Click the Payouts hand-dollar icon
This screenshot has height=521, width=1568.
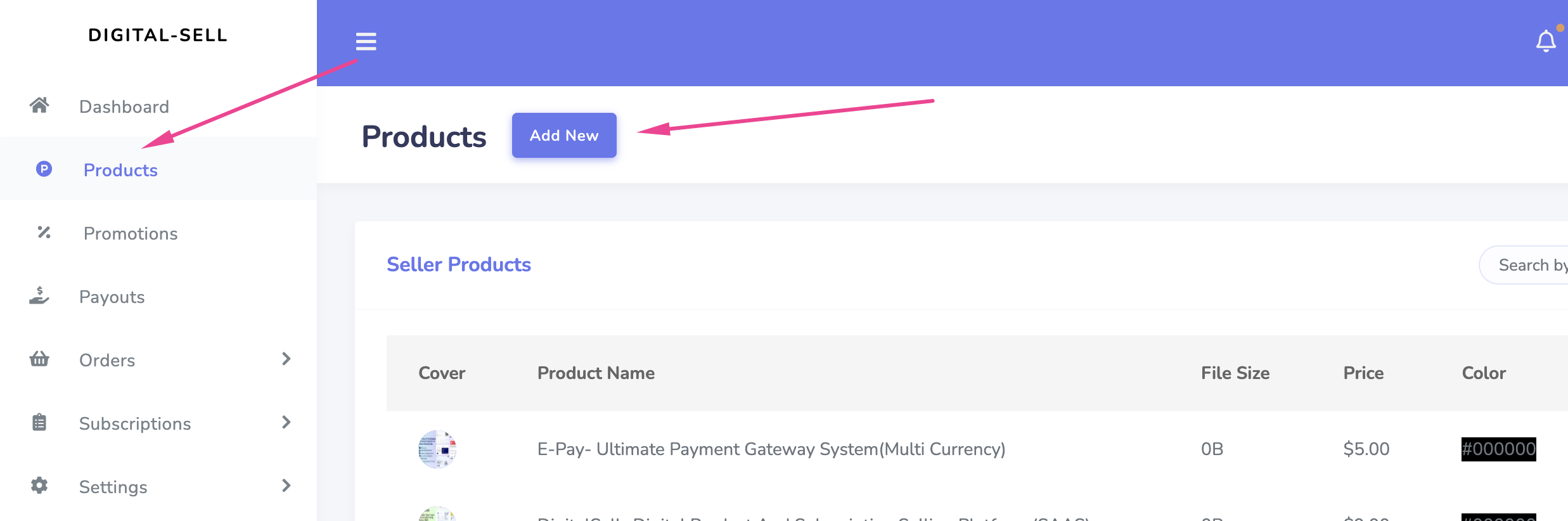pyautogui.click(x=39, y=296)
